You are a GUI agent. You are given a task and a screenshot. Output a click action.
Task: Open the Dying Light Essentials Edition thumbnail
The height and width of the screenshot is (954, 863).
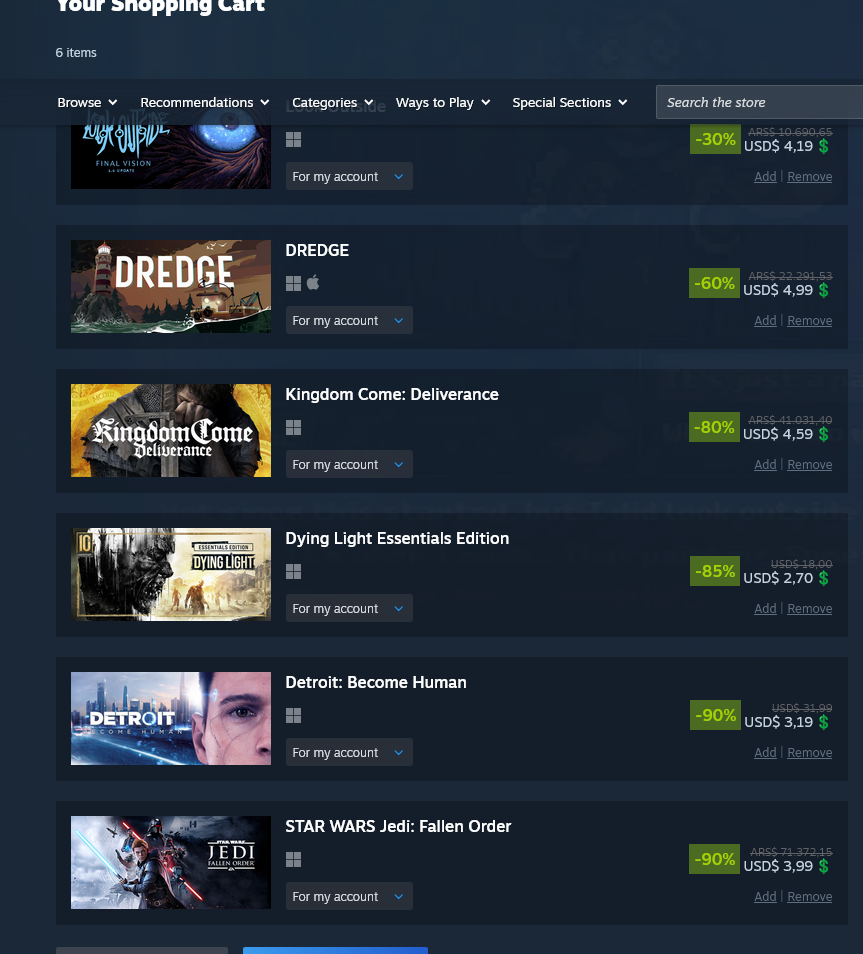pyautogui.click(x=171, y=574)
